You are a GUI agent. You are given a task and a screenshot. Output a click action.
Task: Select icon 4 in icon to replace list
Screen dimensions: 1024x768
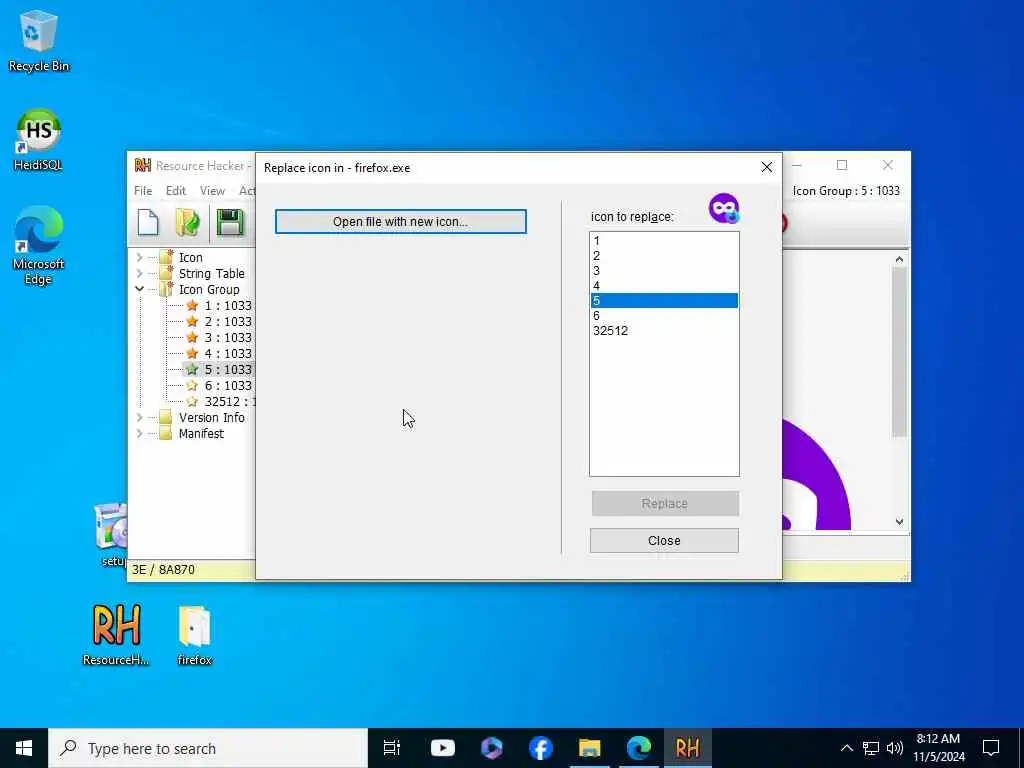point(664,285)
